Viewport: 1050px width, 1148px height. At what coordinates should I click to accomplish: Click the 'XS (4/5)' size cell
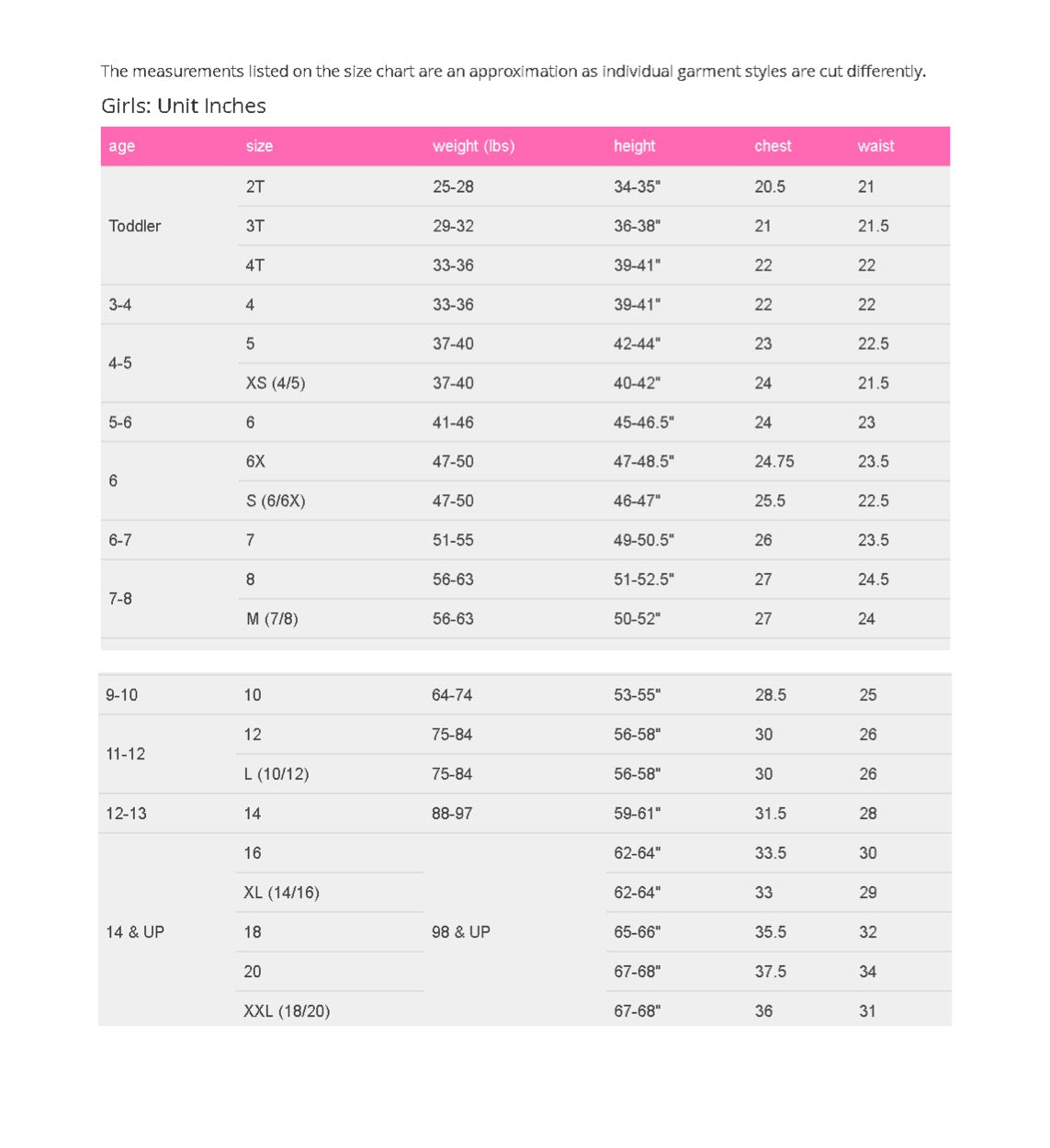[331, 383]
